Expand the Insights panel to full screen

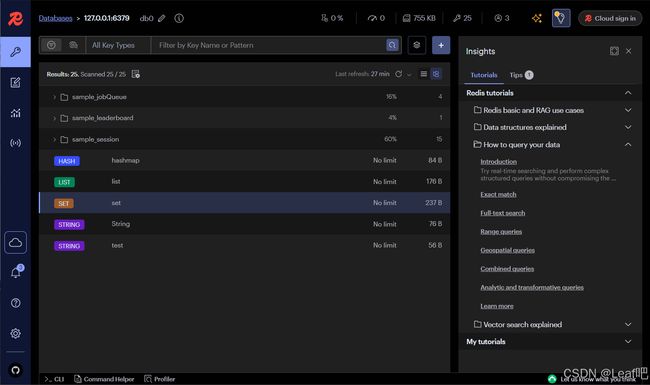tap(614, 51)
